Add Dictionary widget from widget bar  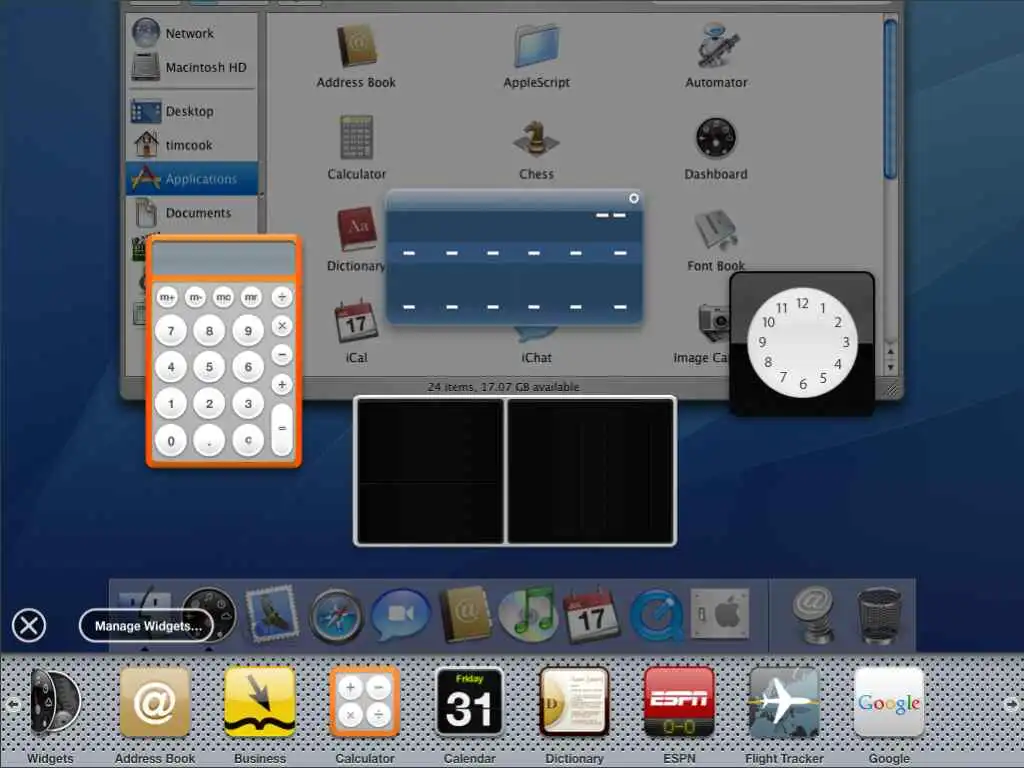(x=574, y=702)
